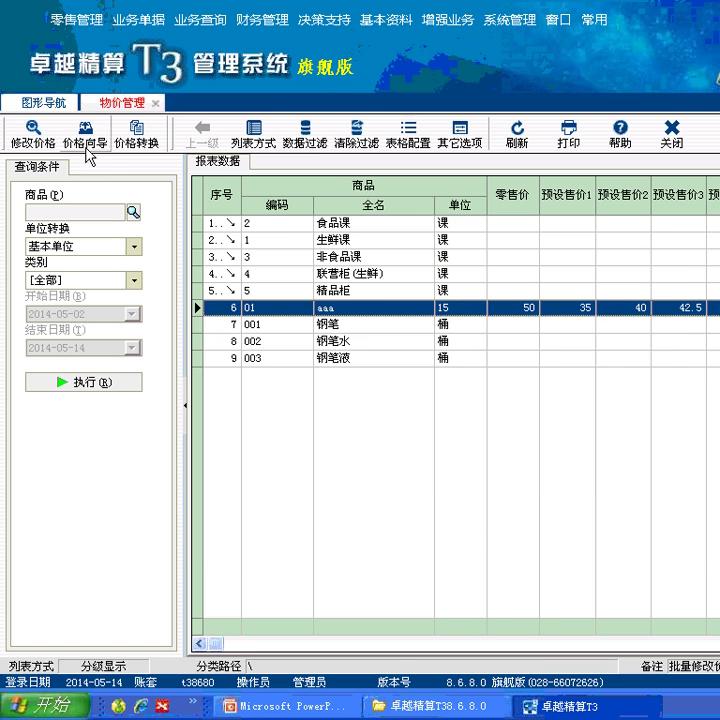Open 表格配置 table configuration
This screenshot has height=720, width=720.
(x=408, y=135)
